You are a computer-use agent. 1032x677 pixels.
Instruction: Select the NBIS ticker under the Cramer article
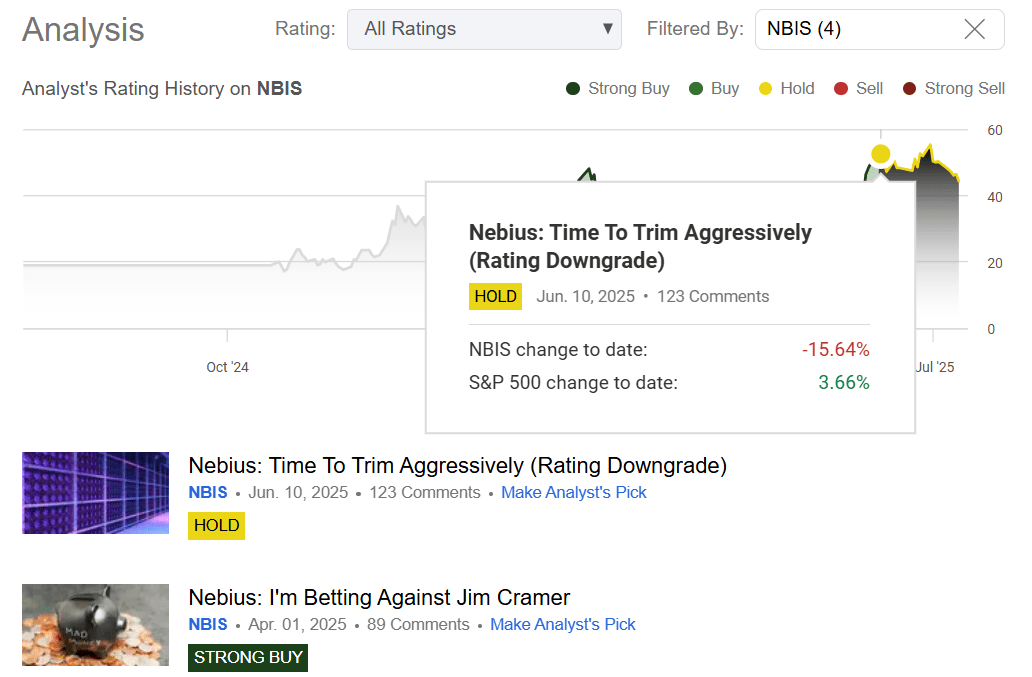[208, 624]
